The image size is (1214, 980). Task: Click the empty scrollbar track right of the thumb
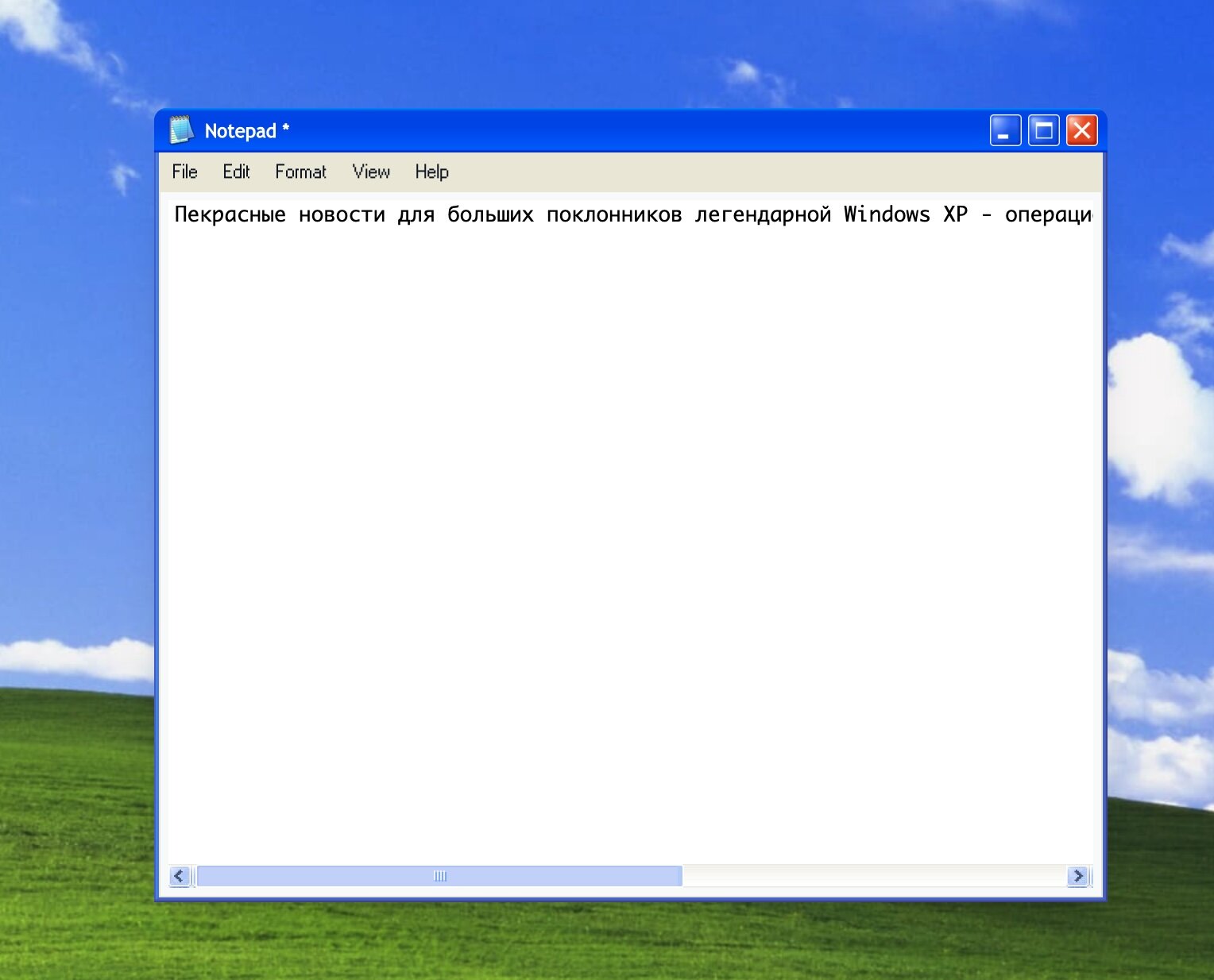872,876
